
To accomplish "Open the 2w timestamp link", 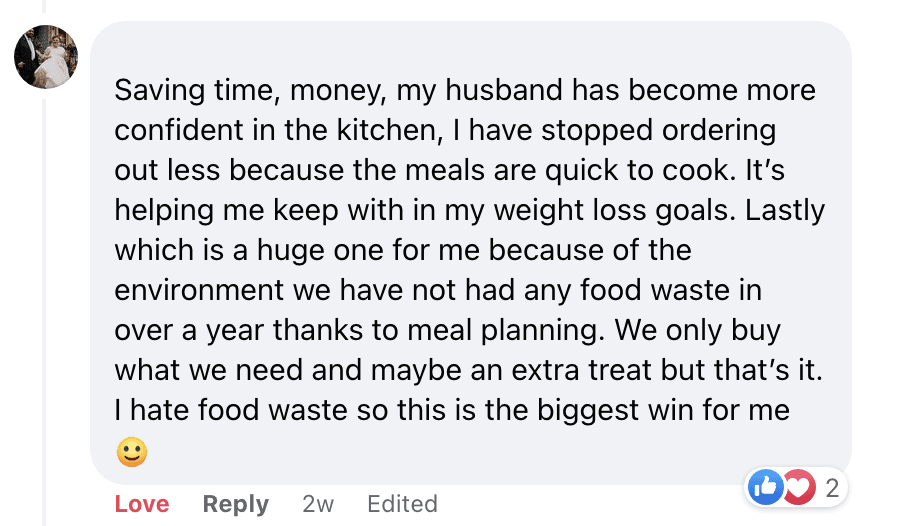I will pyautogui.click(x=317, y=504).
